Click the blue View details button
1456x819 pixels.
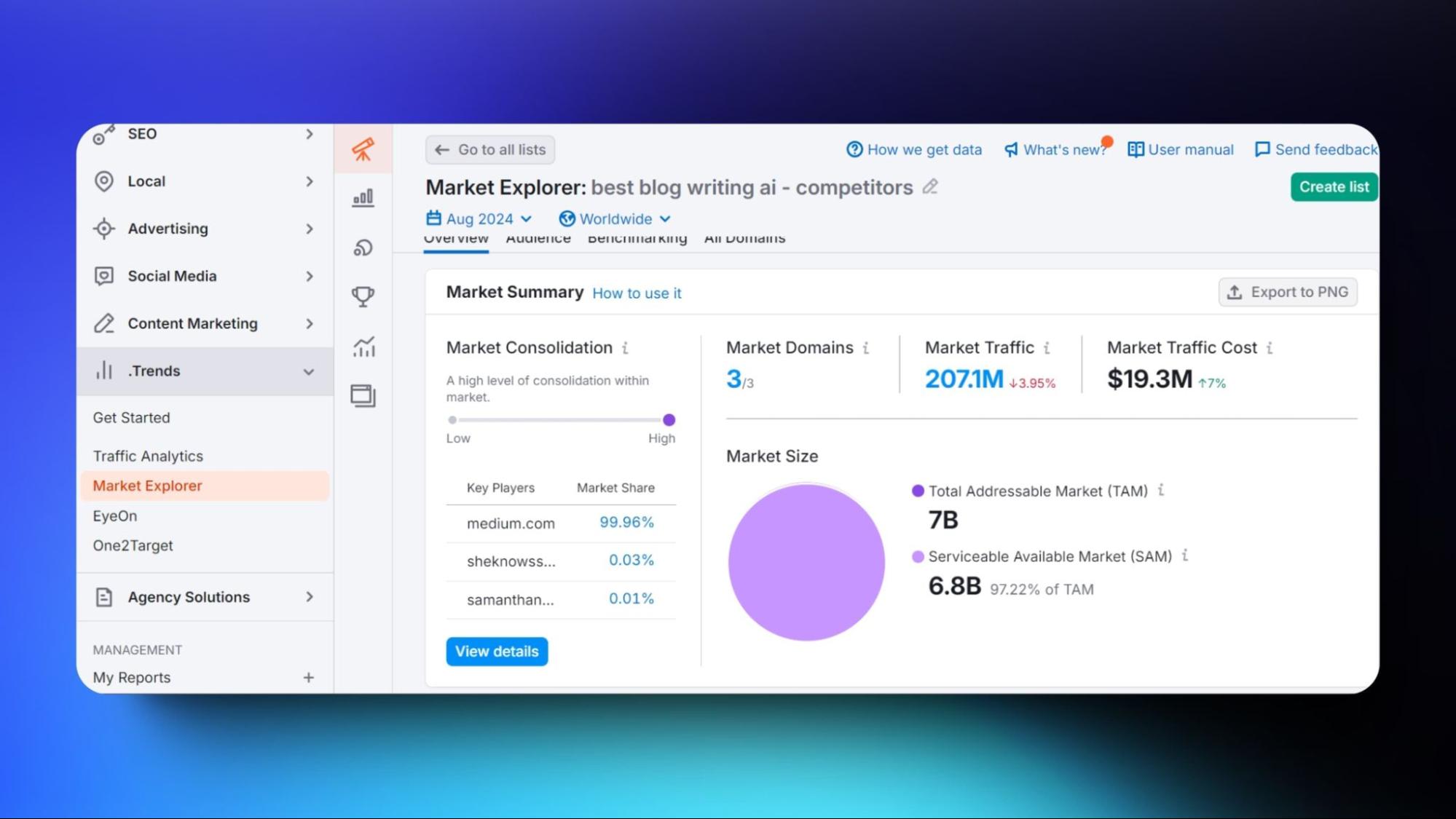click(x=497, y=652)
